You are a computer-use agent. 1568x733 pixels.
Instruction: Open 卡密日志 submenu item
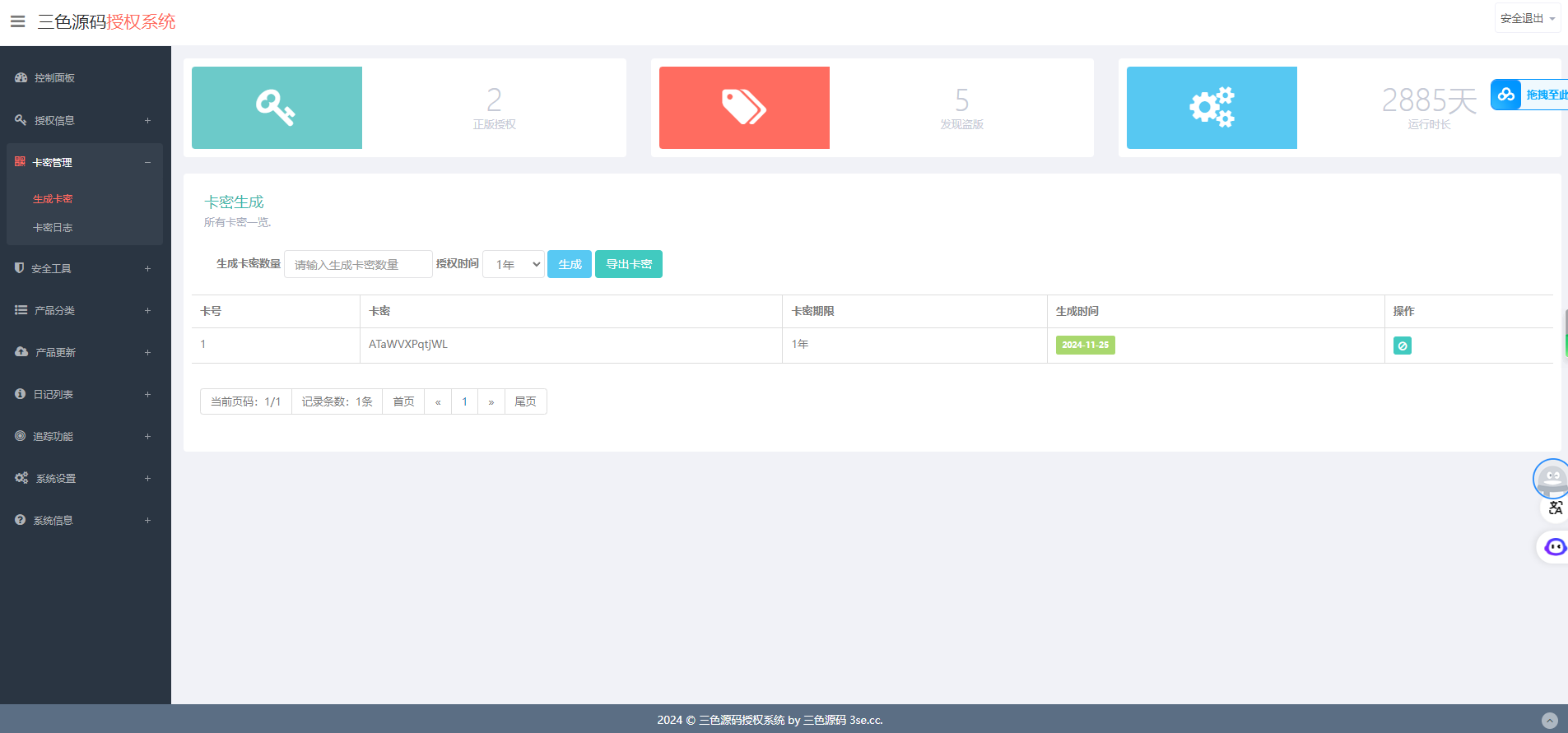point(53,227)
